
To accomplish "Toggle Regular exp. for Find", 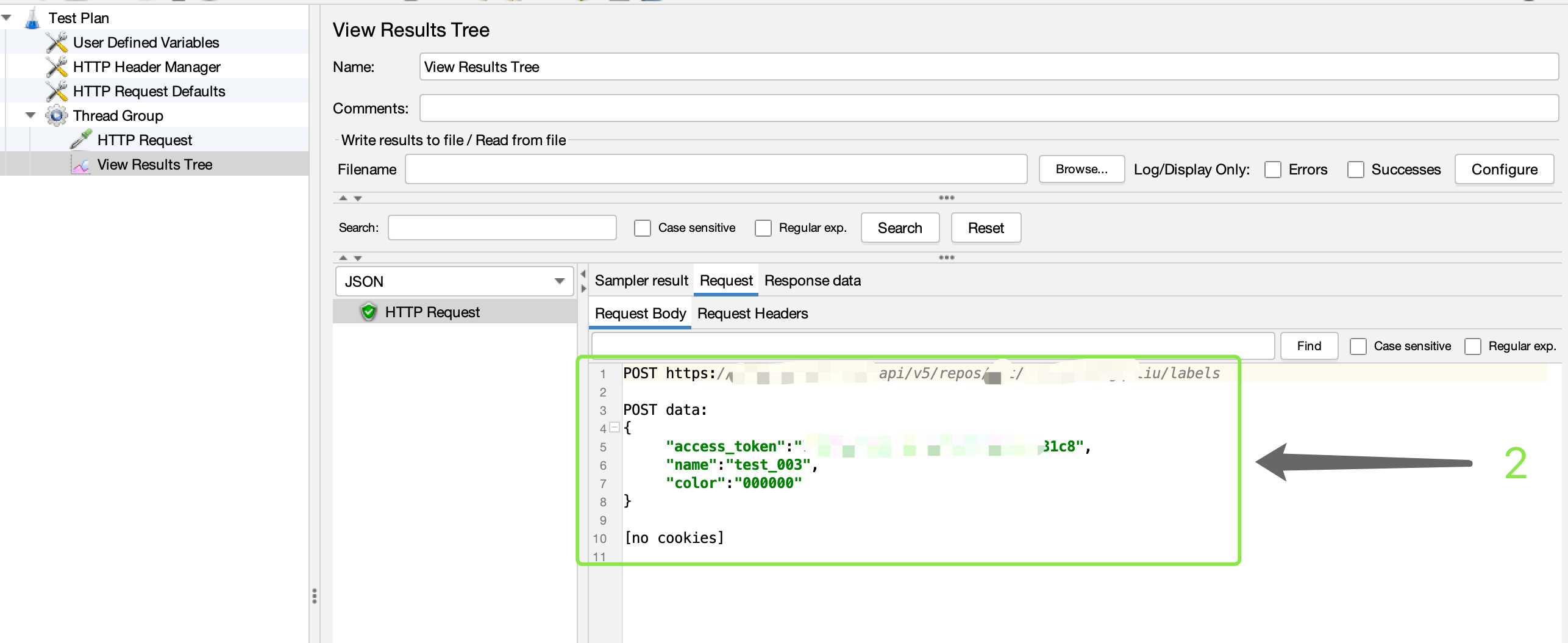I will pos(1472,347).
